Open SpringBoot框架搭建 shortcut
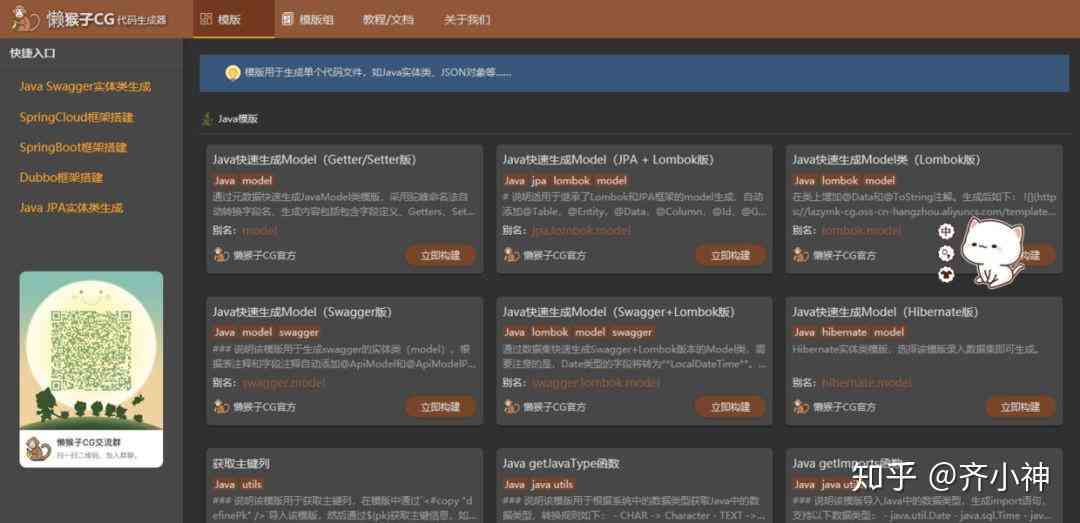This screenshot has width=1080, height=523. (x=73, y=147)
